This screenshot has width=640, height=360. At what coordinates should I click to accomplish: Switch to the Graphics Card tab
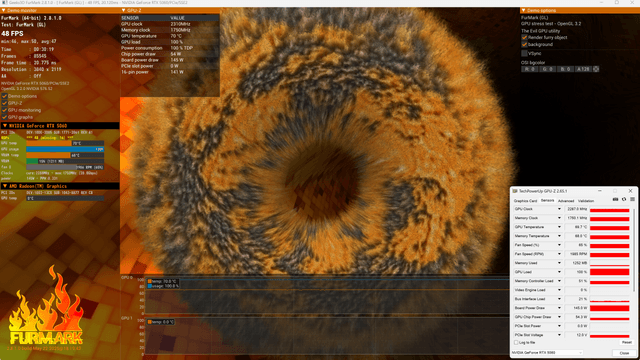coord(525,201)
